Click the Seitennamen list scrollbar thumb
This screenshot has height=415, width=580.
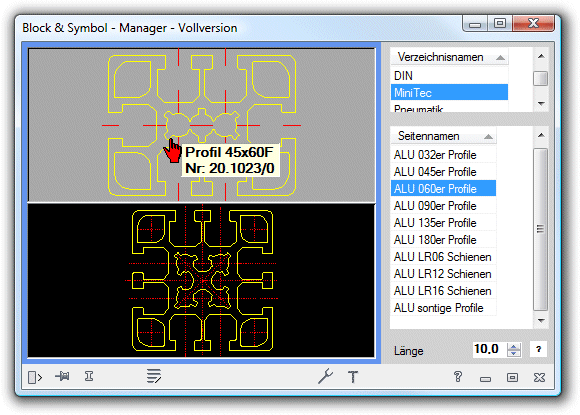point(540,229)
